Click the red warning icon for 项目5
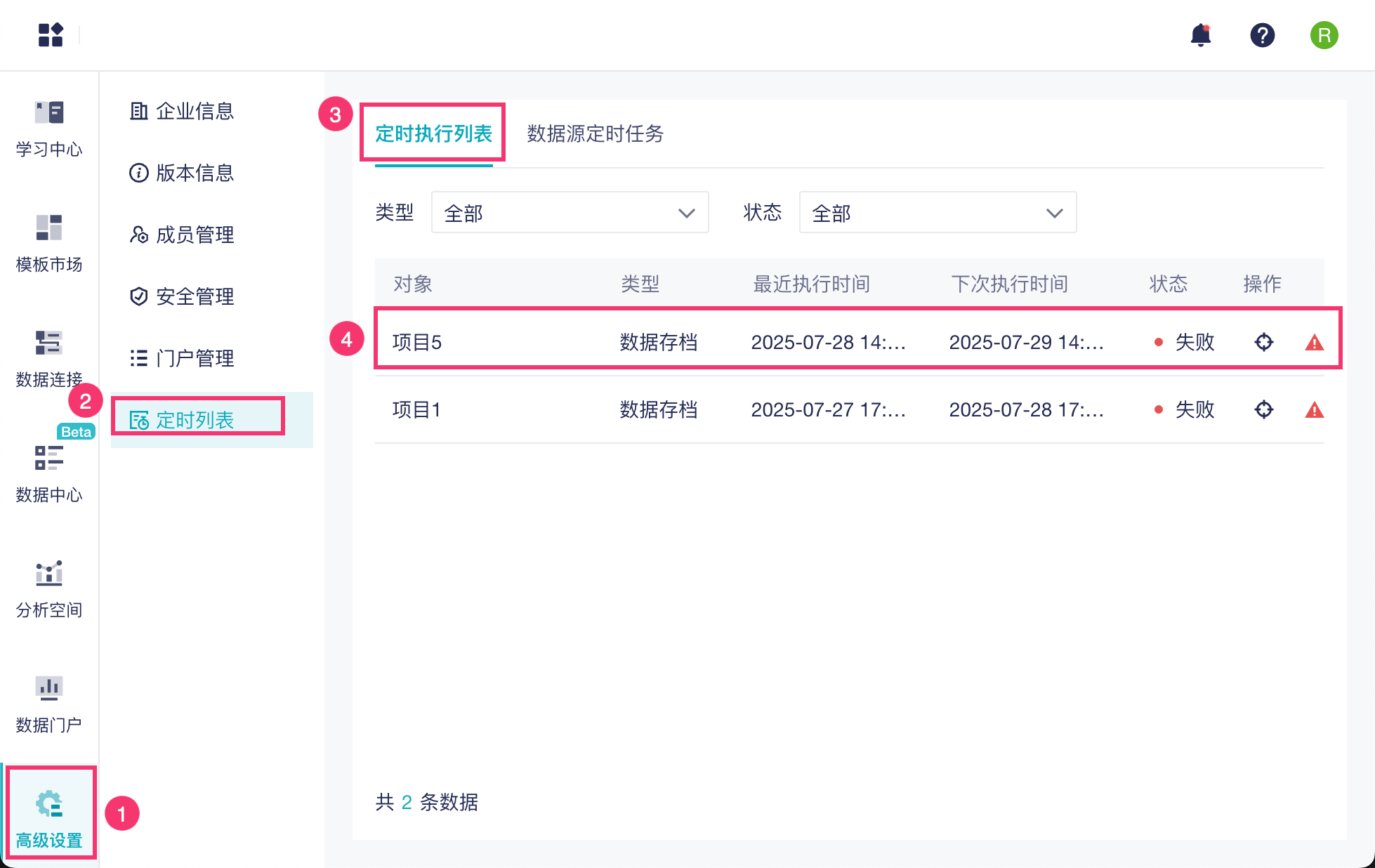Image resolution: width=1375 pixels, height=868 pixels. tap(1314, 343)
